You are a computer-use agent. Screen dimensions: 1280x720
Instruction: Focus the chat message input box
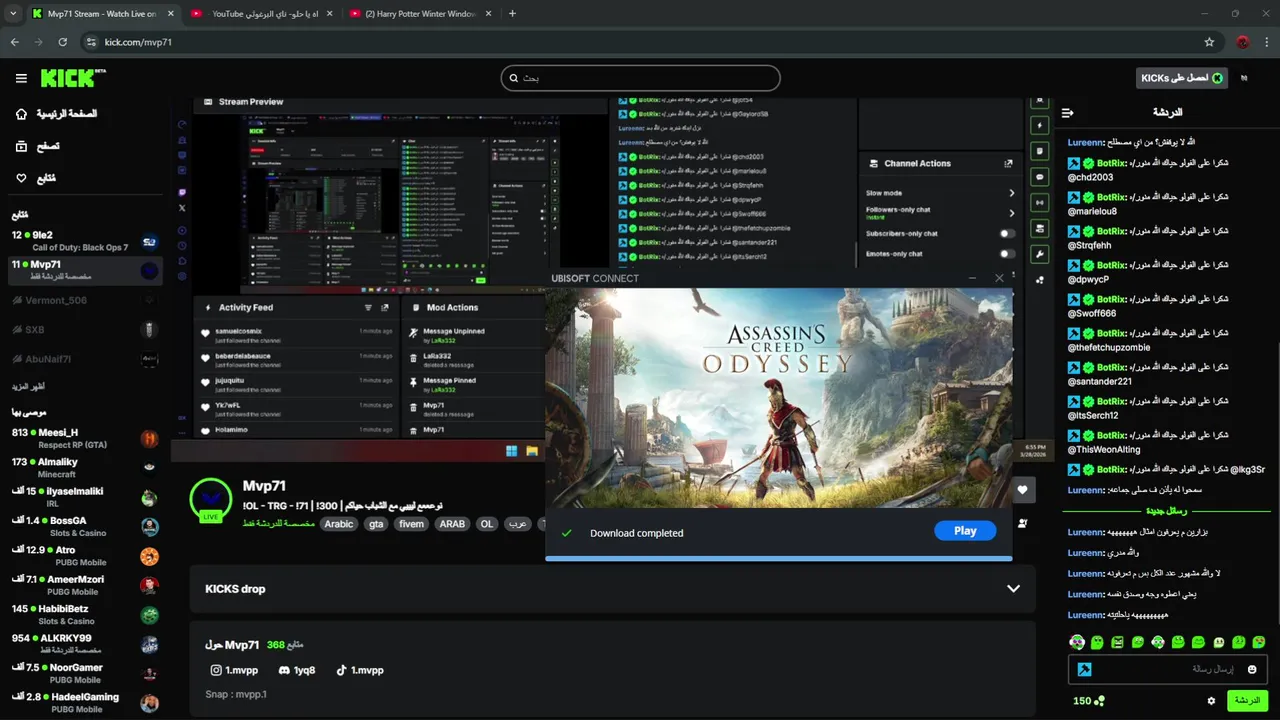tap(1168, 669)
